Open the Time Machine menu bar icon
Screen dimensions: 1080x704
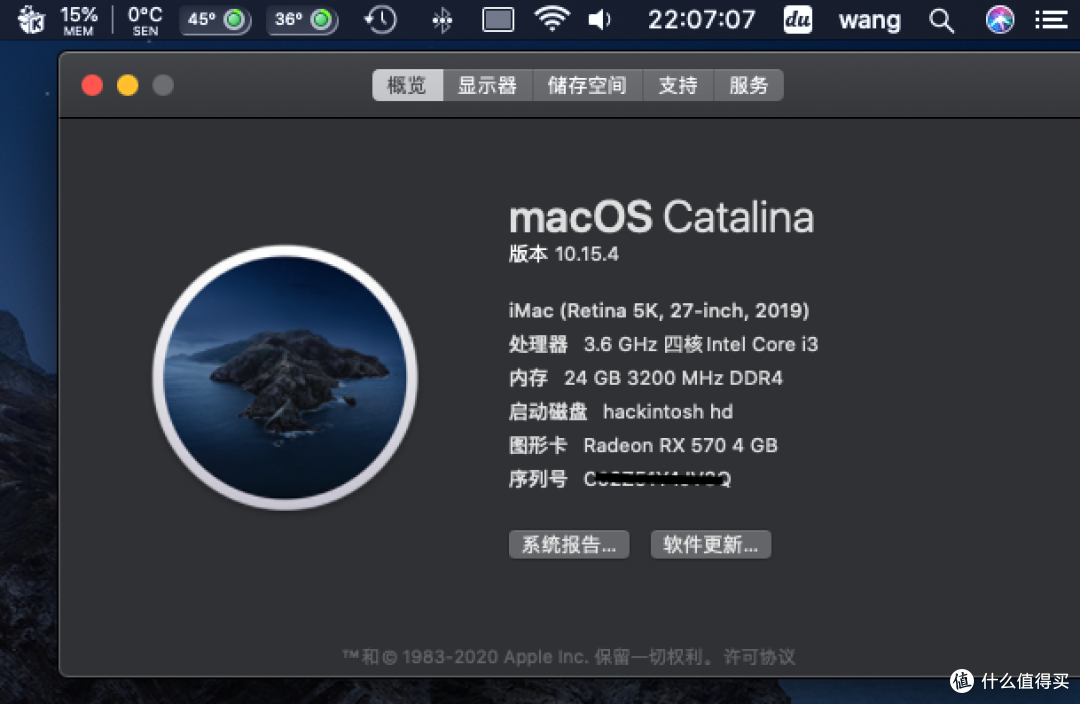[x=380, y=19]
